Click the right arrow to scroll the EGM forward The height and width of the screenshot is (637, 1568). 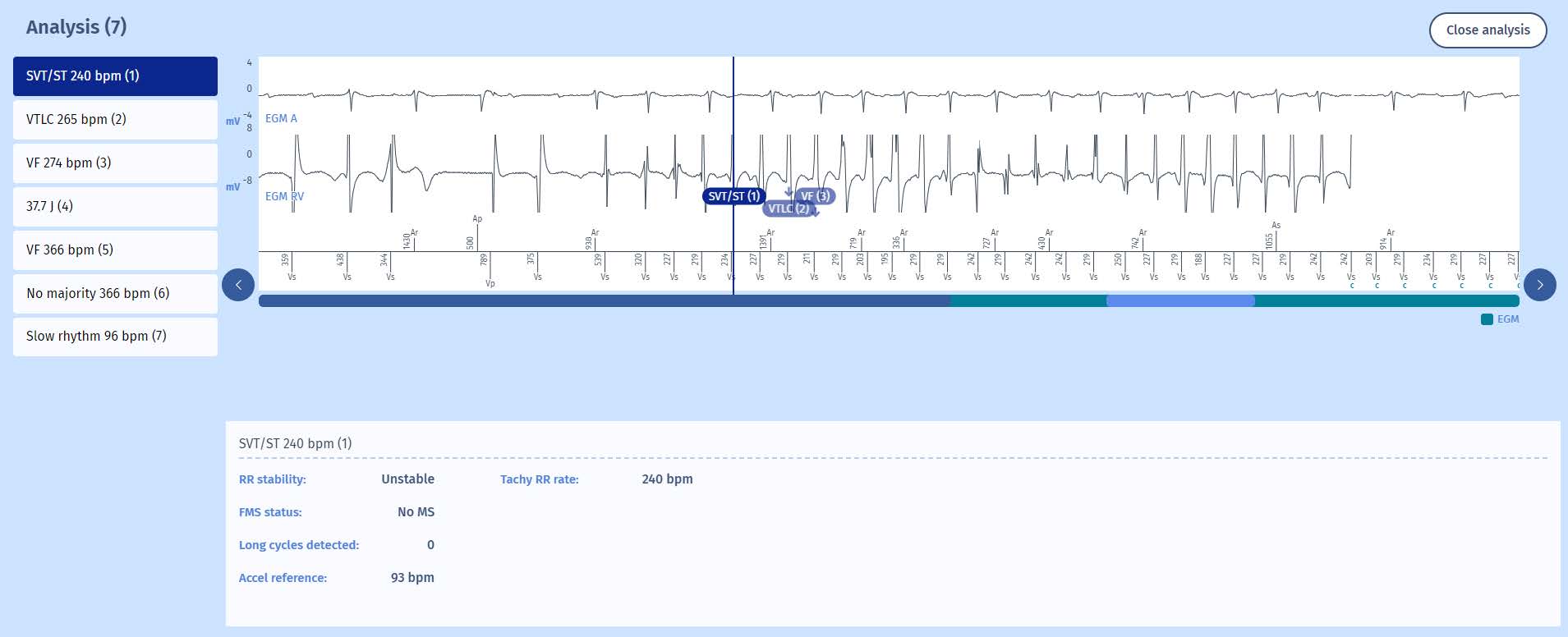coord(1539,285)
